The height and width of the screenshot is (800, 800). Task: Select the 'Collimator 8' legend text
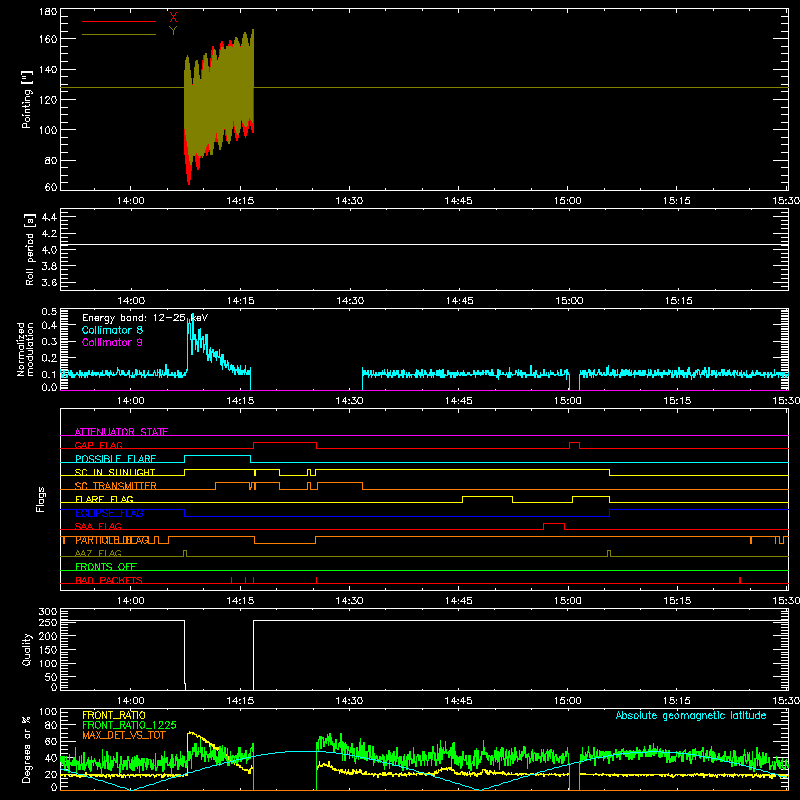(x=112, y=330)
